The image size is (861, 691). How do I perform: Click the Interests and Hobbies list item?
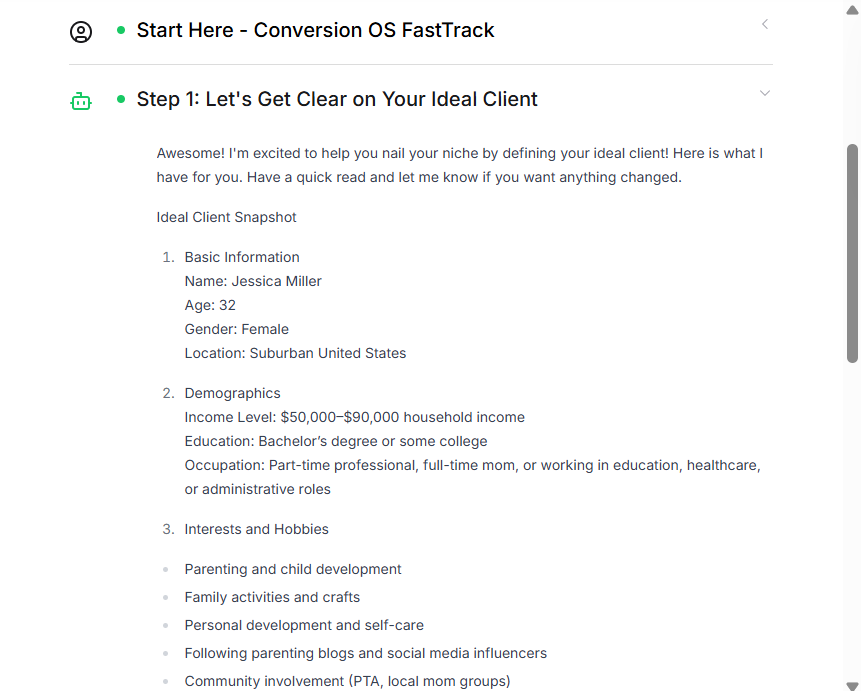point(256,529)
